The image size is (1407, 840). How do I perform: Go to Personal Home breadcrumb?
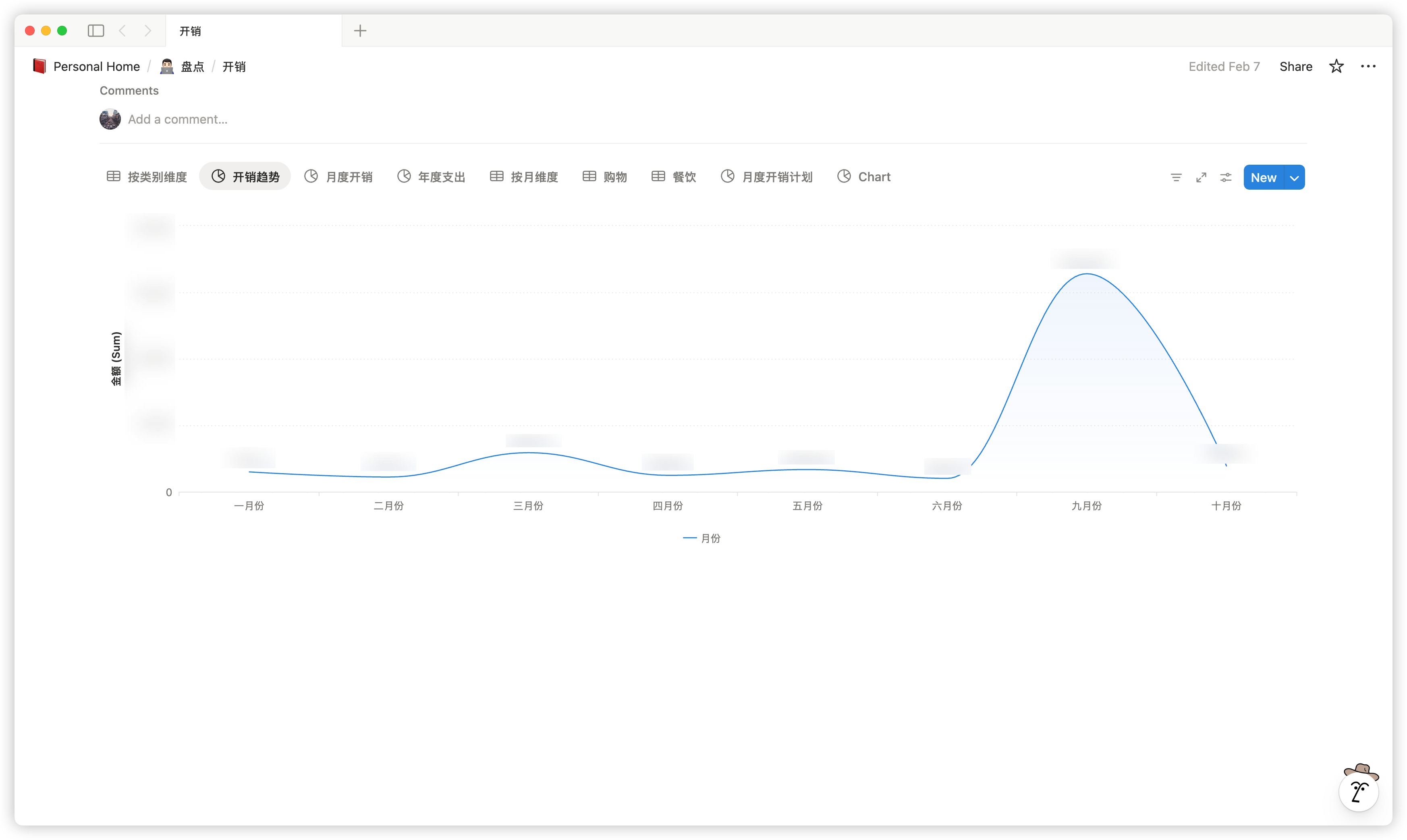tap(96, 66)
